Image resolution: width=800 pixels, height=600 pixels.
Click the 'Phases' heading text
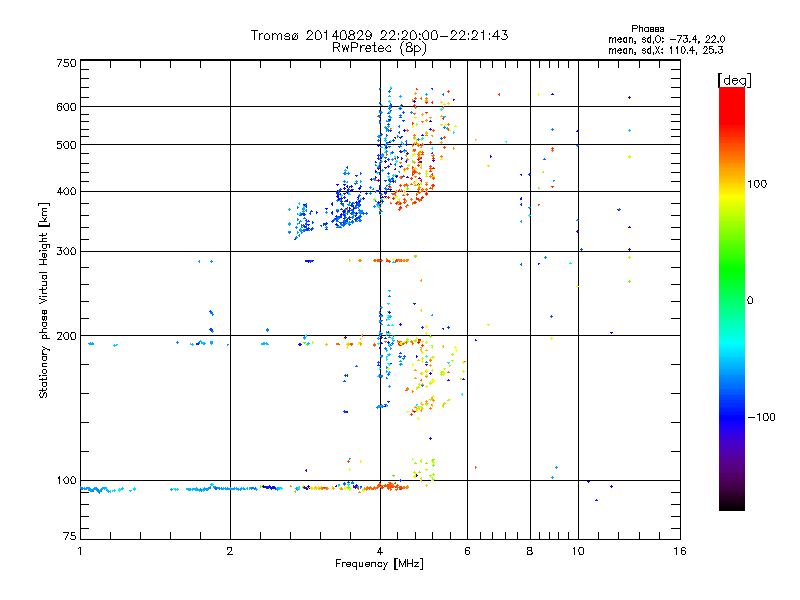point(647,29)
